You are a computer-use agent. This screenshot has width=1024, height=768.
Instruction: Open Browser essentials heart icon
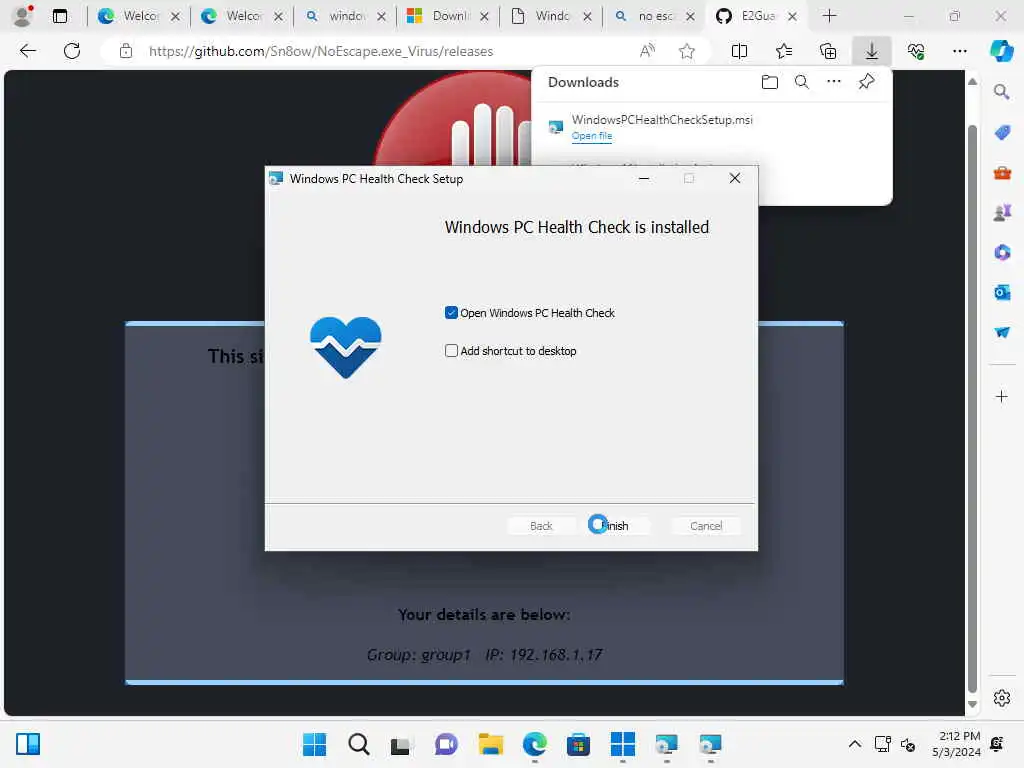point(916,51)
